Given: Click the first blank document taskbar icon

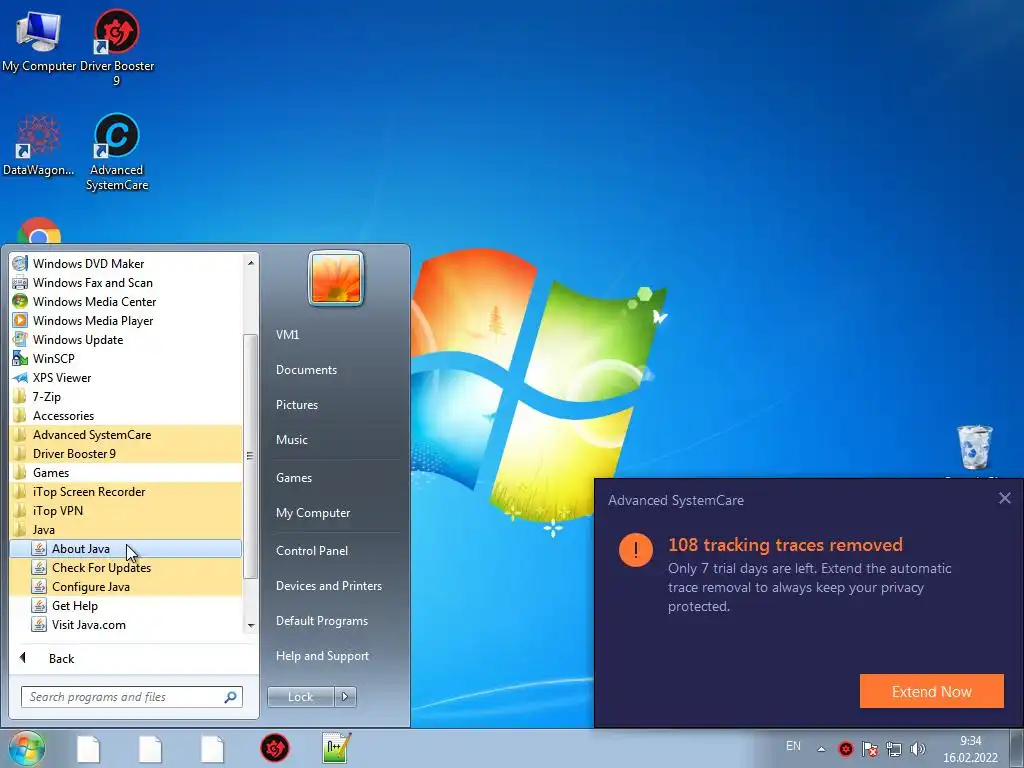Looking at the screenshot, I should click(x=88, y=749).
